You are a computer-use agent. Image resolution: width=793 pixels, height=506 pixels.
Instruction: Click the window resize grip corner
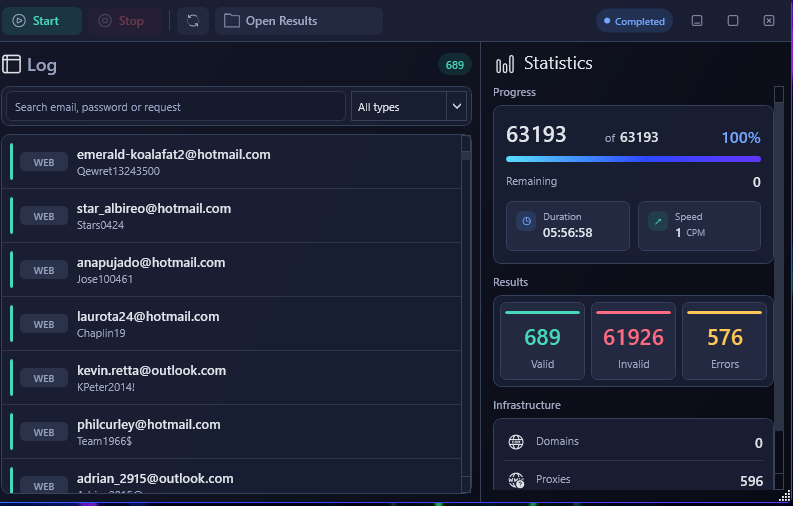point(785,496)
